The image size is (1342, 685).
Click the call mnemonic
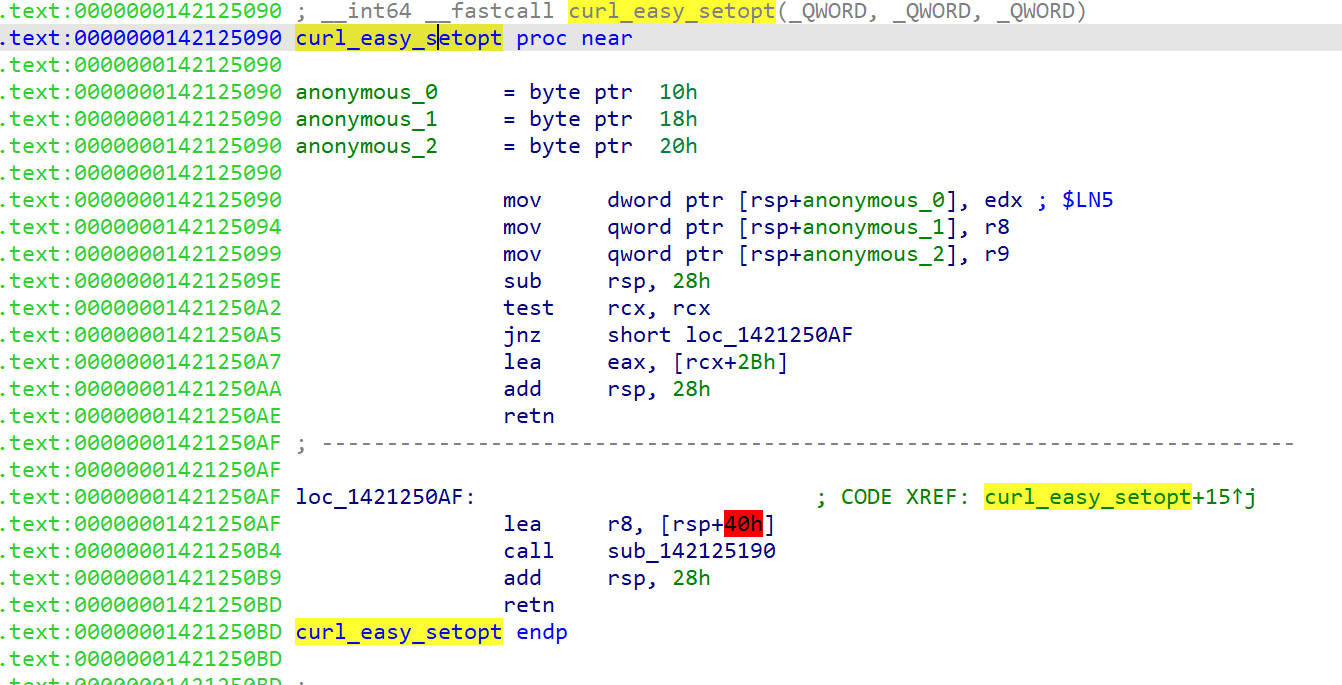(529, 551)
